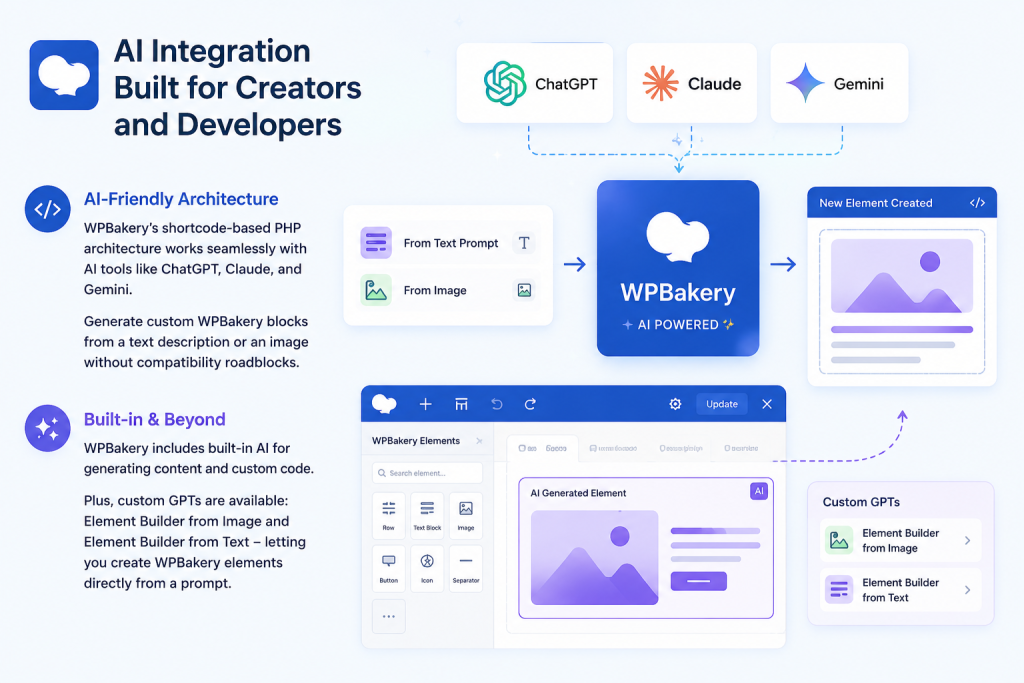Expand the chevron for Element Builder from Image
Viewport: 1024px width, 683px height.
[x=968, y=541]
